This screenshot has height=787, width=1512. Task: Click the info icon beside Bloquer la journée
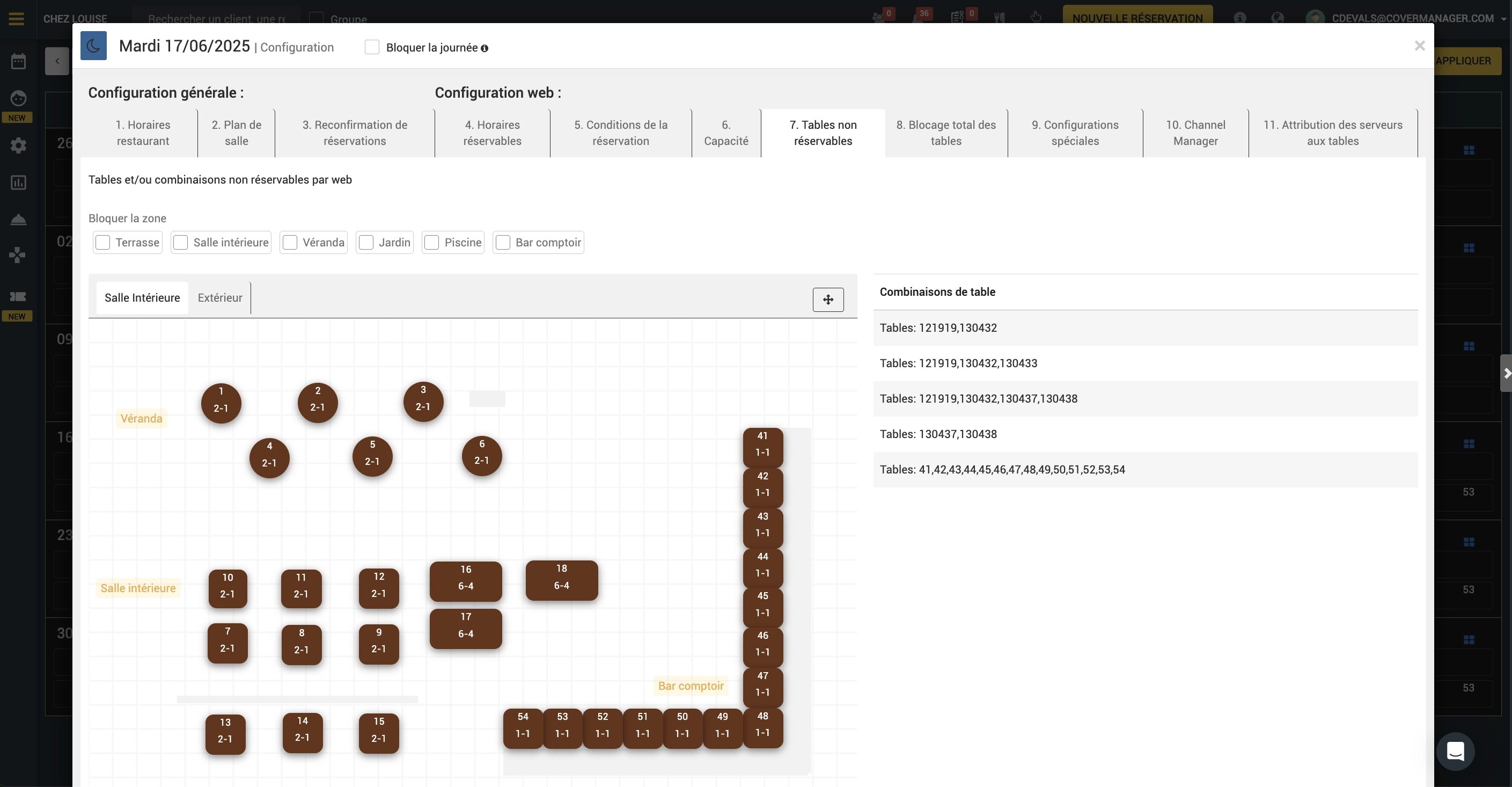[485, 48]
